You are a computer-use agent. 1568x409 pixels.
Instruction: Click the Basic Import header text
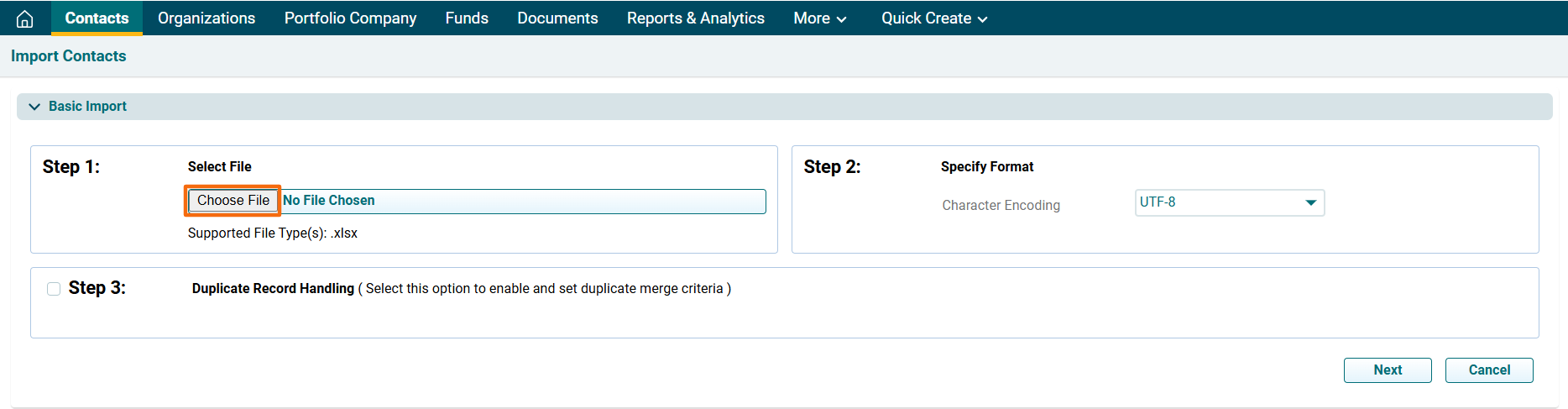point(87,107)
